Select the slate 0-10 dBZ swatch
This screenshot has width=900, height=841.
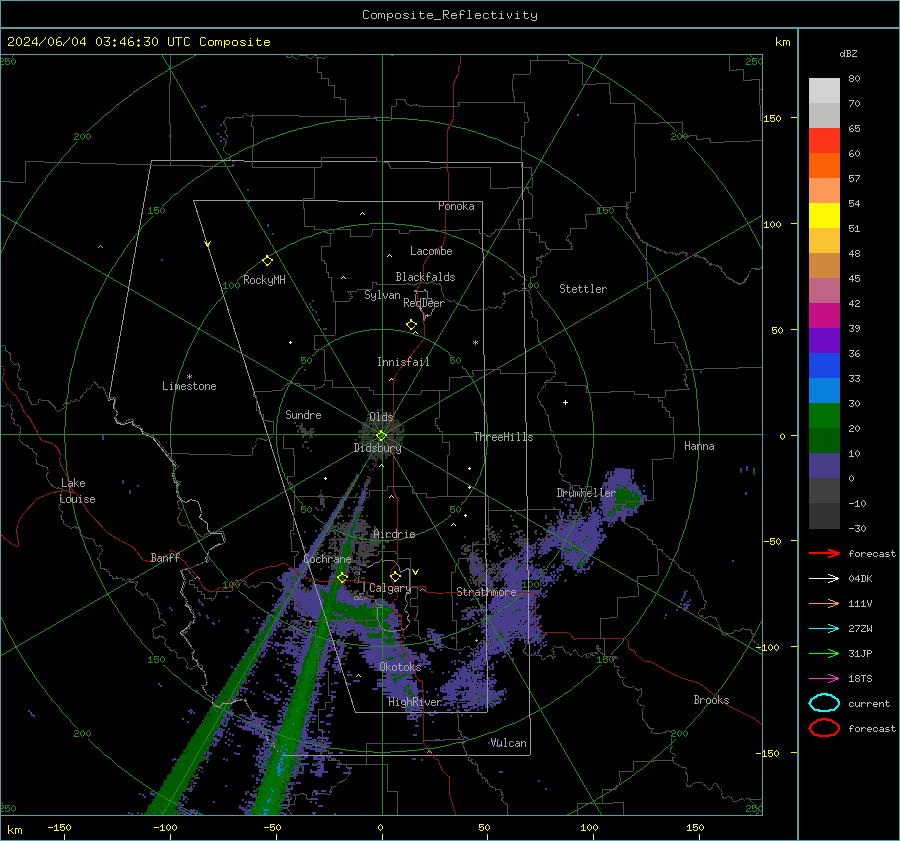pos(824,466)
